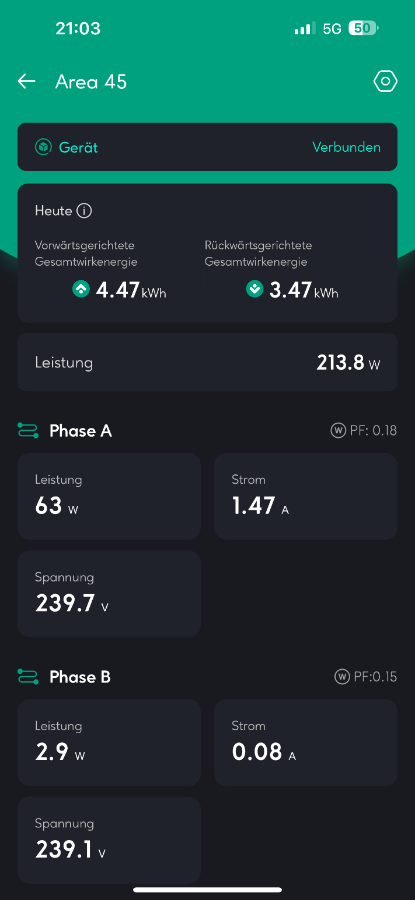Tap the Area 45 page title
The width and height of the screenshot is (415, 900).
91,82
